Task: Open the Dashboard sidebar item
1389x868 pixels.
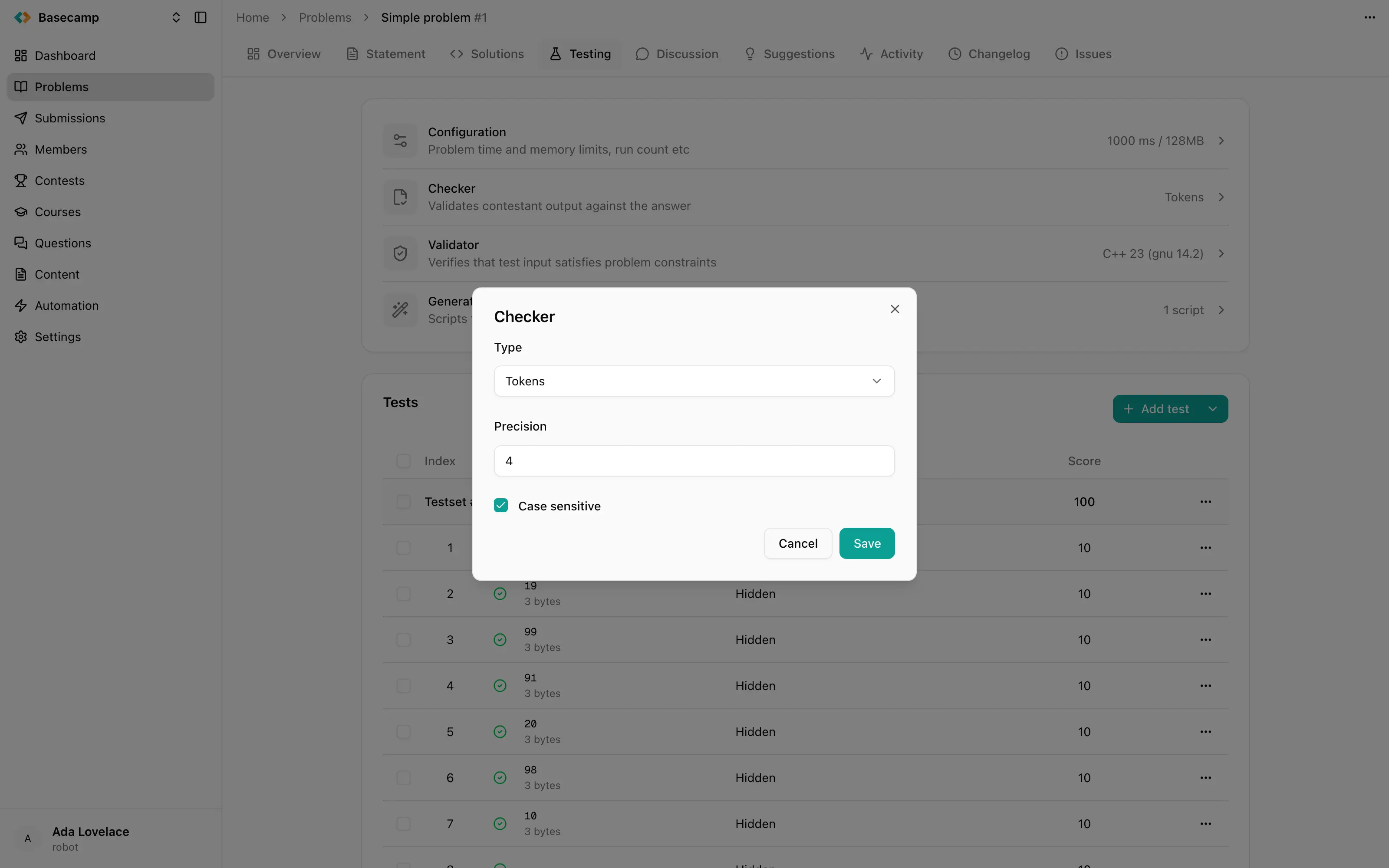Action: 111,56
